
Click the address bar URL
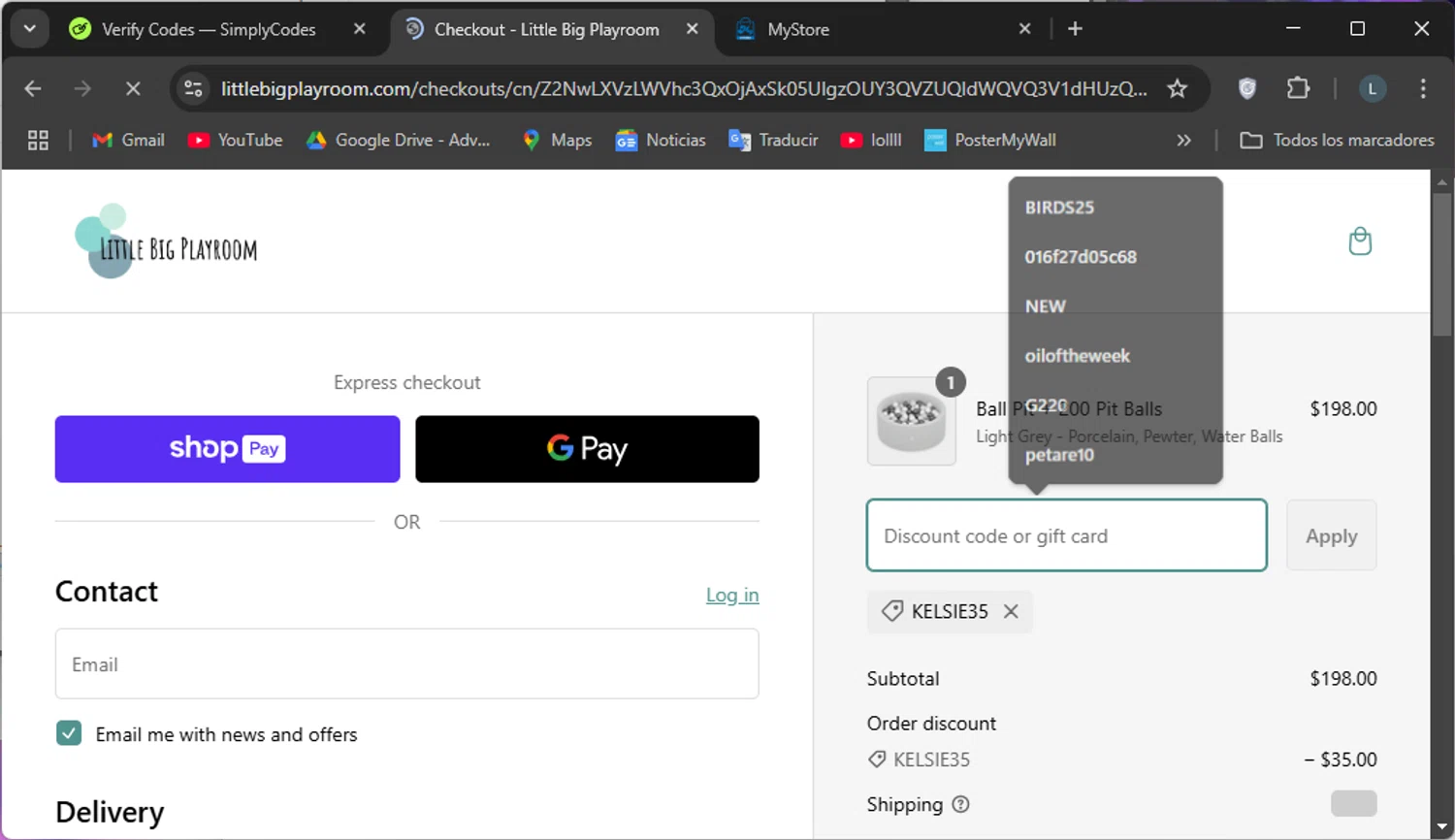tap(683, 89)
